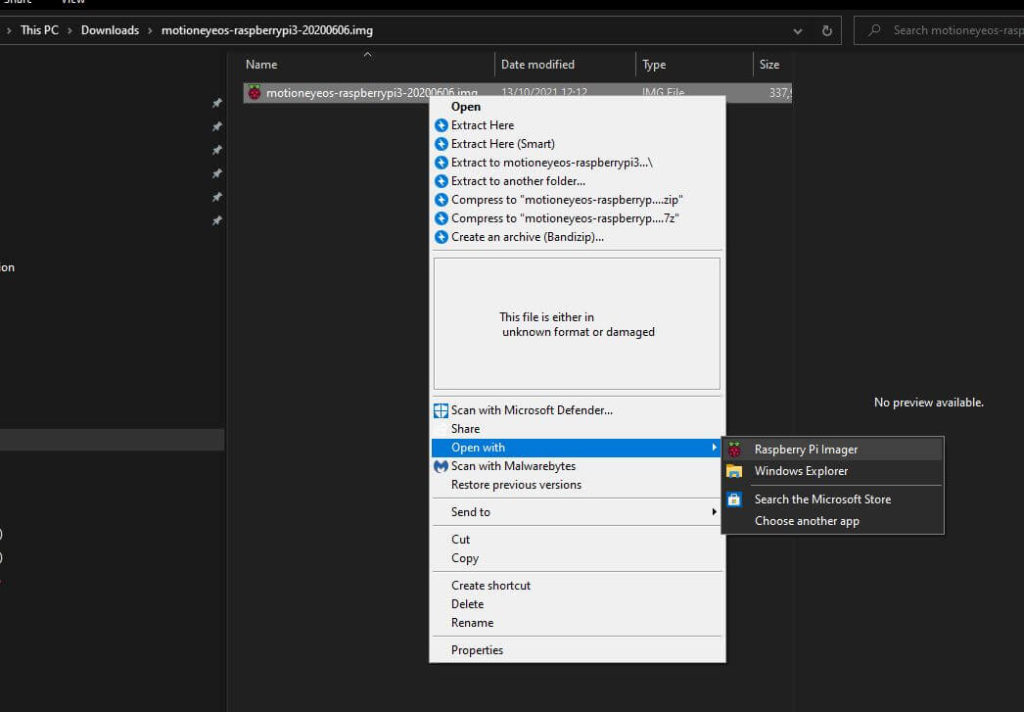The image size is (1024, 712).
Task: Click raspberry file icon of motioneyeos image
Action: [255, 93]
